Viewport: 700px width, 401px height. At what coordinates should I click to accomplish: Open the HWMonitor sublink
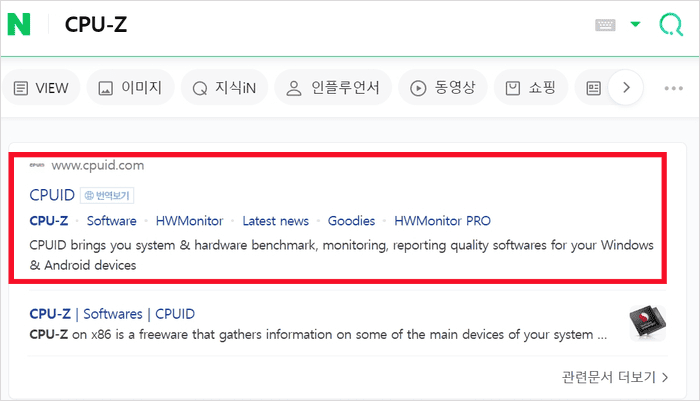point(189,221)
